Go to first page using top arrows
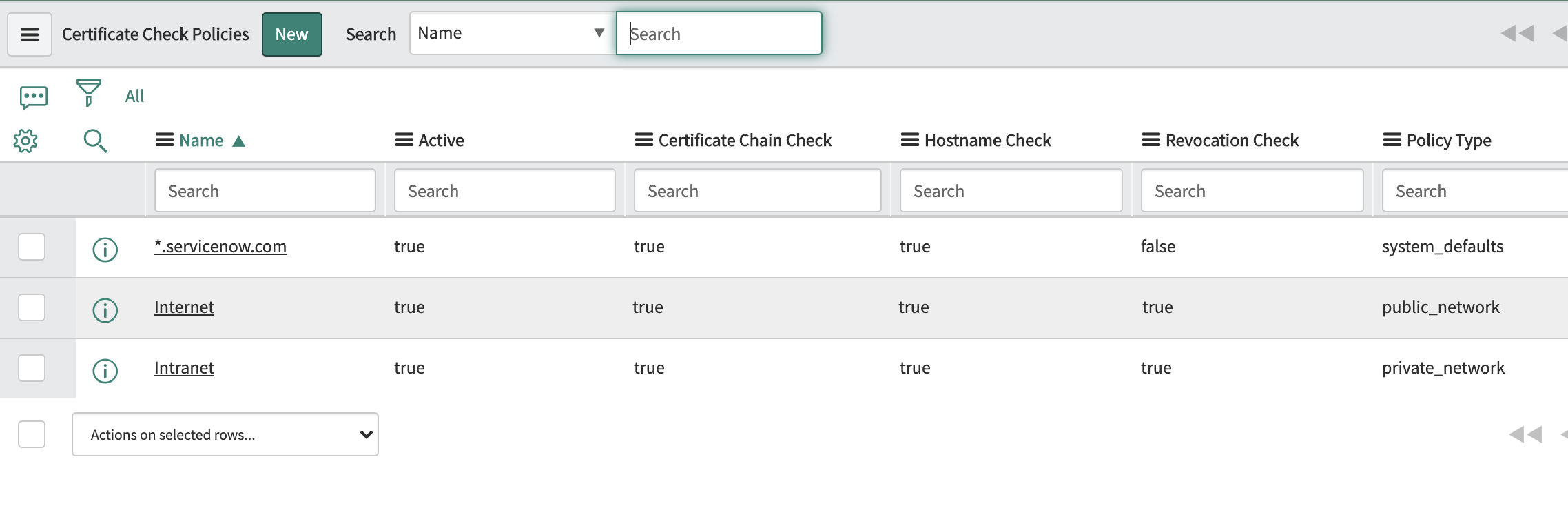Image resolution: width=1568 pixels, height=528 pixels. coord(1516,33)
